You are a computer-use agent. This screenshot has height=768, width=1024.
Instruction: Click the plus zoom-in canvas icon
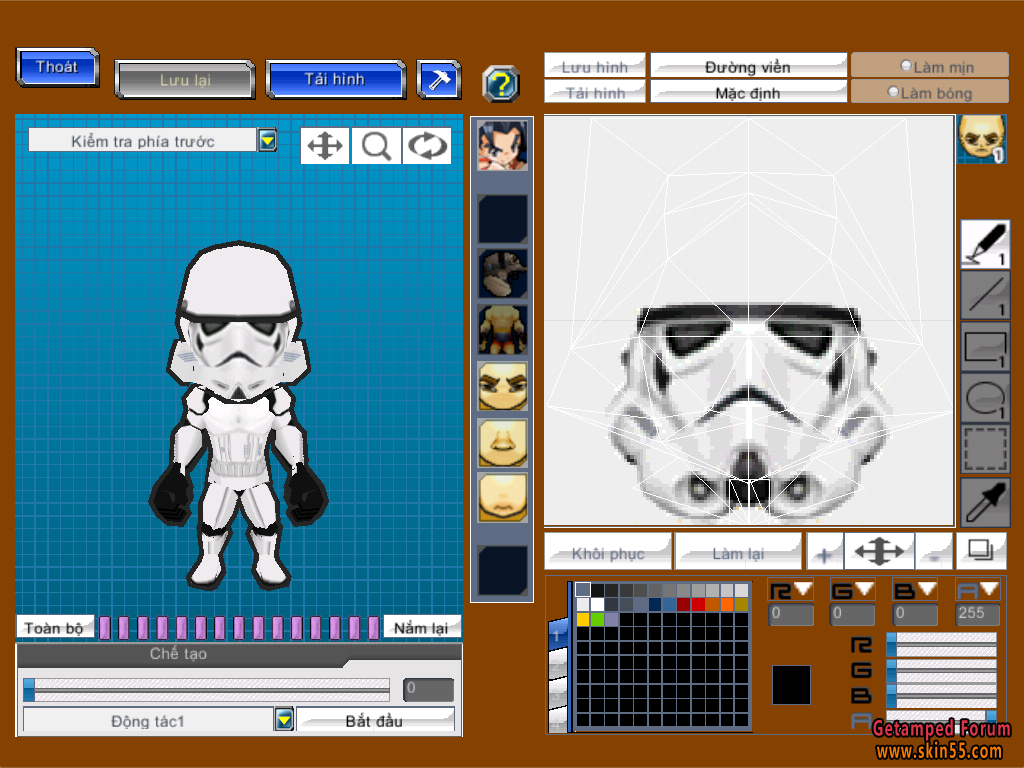pyautogui.click(x=824, y=552)
